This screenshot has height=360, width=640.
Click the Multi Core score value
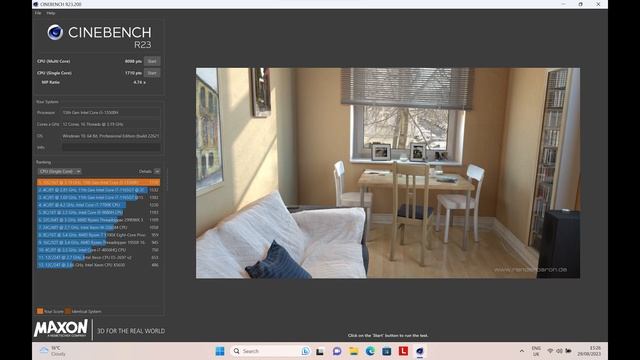tap(133, 61)
